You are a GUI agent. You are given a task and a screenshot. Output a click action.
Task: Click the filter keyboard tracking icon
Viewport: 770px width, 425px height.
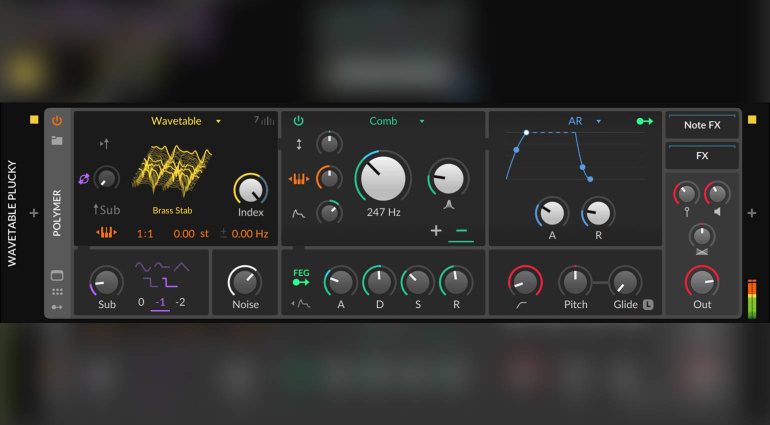pyautogui.click(x=299, y=179)
